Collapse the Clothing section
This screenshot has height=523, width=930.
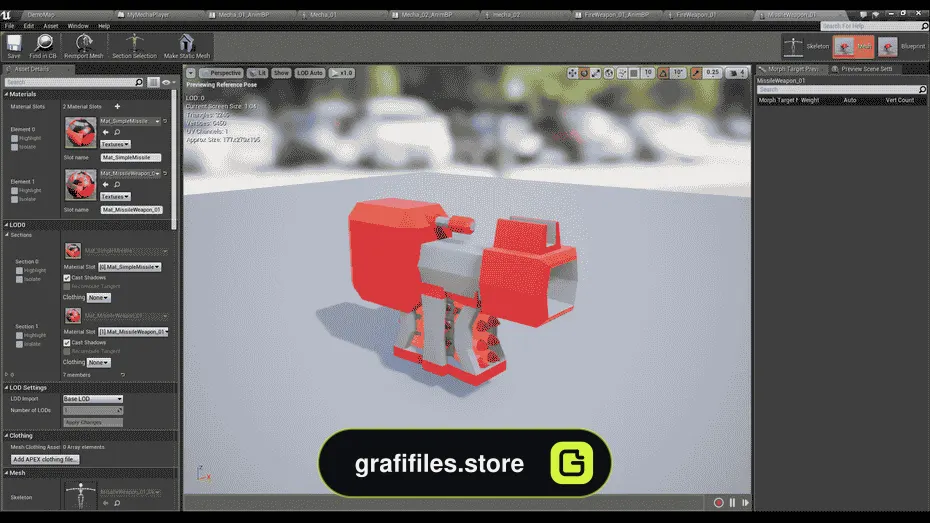7,436
